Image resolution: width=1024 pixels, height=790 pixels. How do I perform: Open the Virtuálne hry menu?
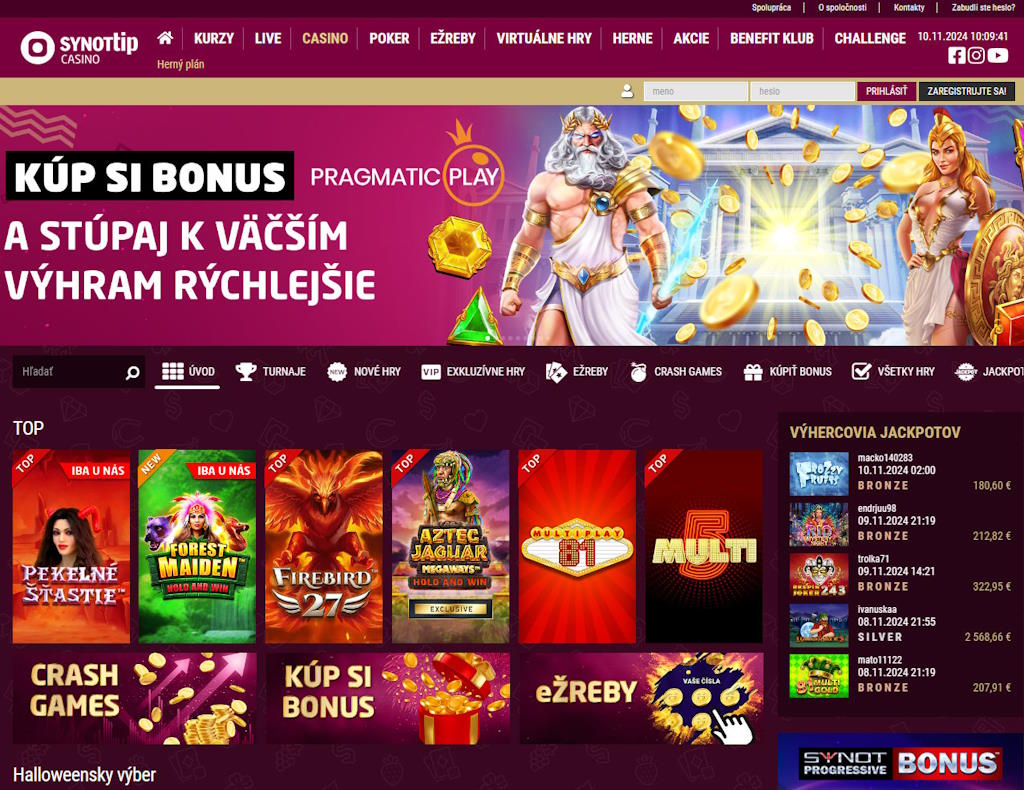(x=543, y=39)
